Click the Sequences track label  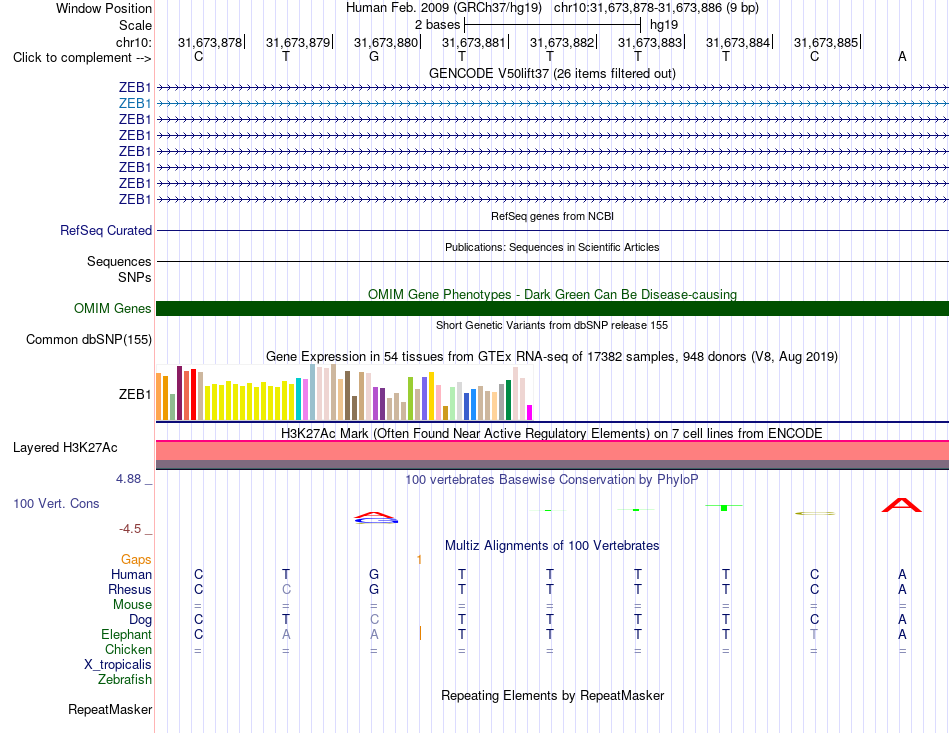tap(119, 262)
